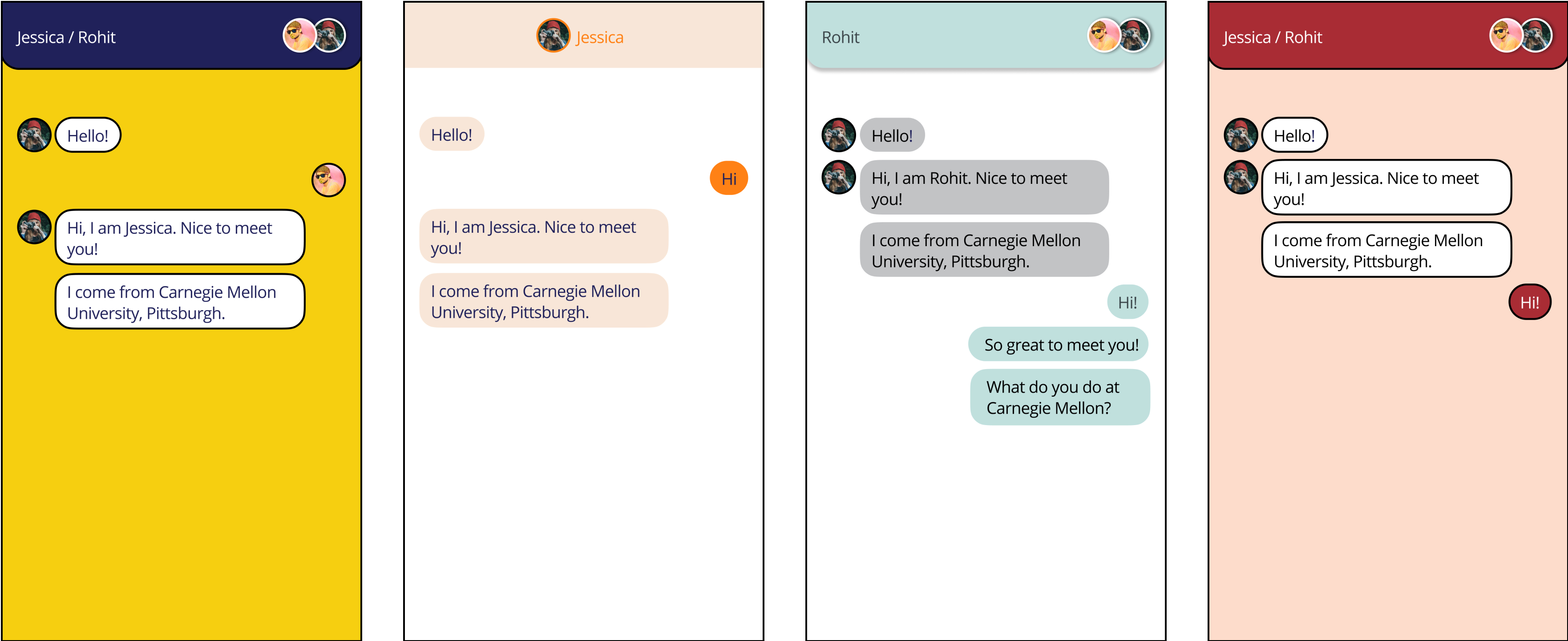This screenshot has width=1568, height=641.
Task: Select 'Hi, I am Jessica' bubble in pink chat
Action: (x=1386, y=187)
